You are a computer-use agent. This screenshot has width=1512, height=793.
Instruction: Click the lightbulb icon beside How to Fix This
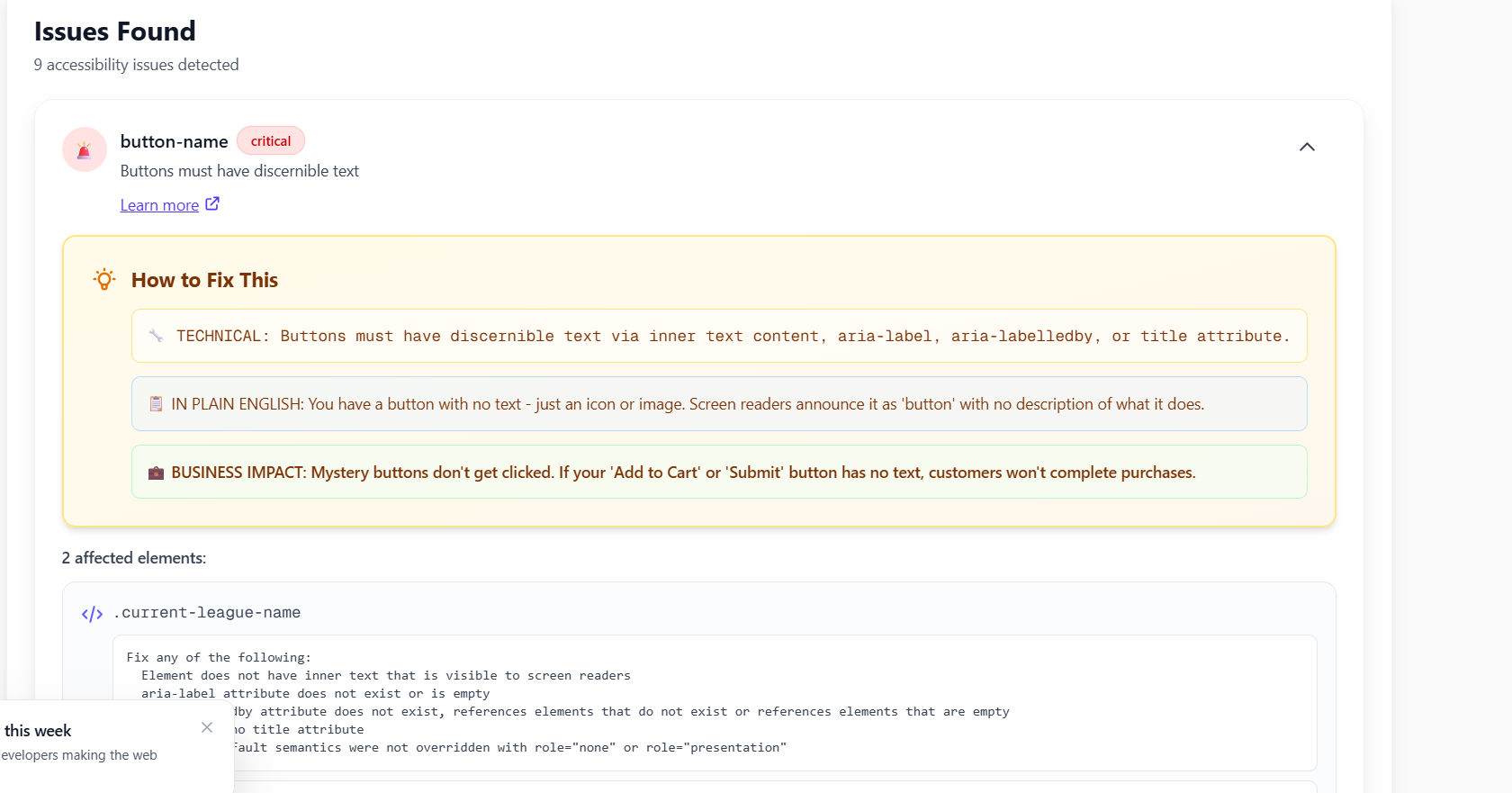click(x=104, y=279)
